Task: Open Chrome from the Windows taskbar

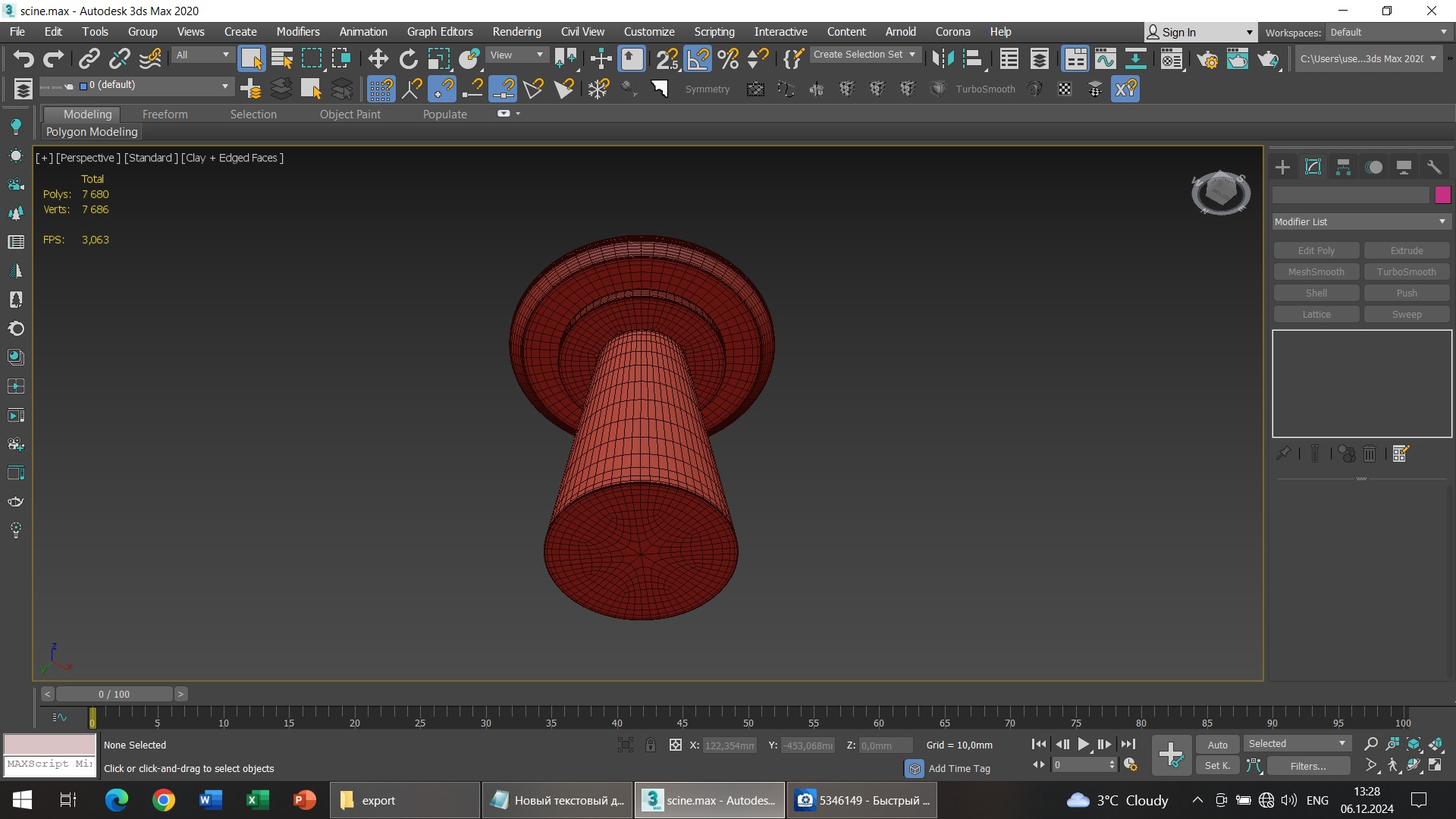Action: coord(163,800)
